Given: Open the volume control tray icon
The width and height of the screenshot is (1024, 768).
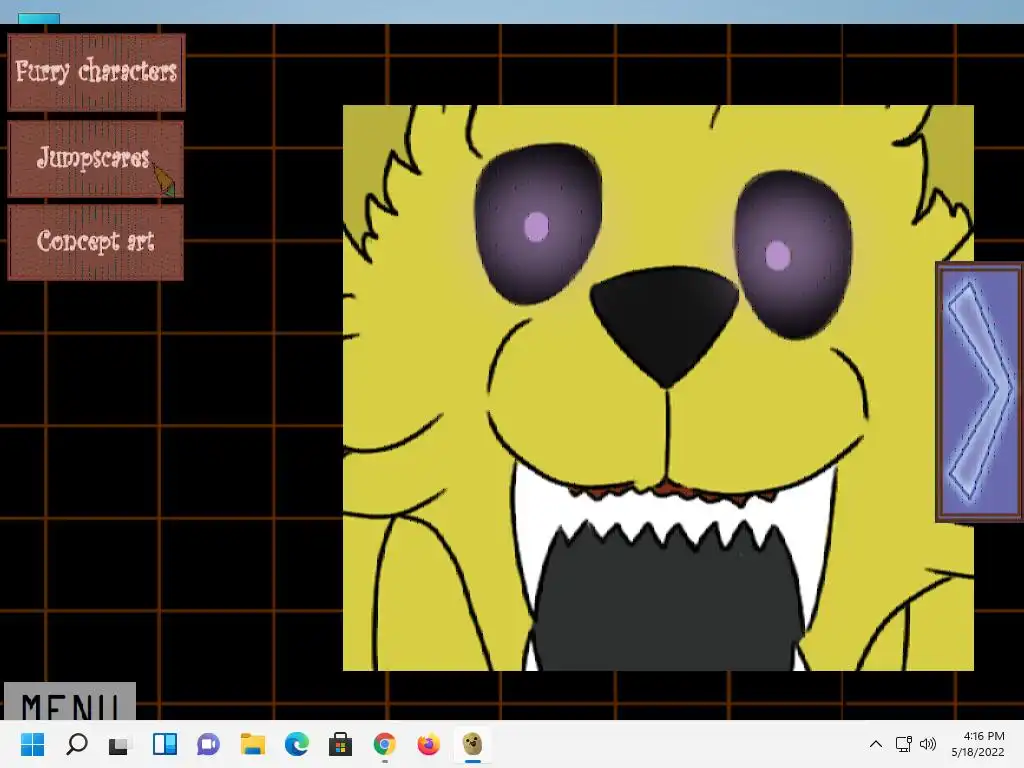Looking at the screenshot, I should pyautogui.click(x=927, y=744).
